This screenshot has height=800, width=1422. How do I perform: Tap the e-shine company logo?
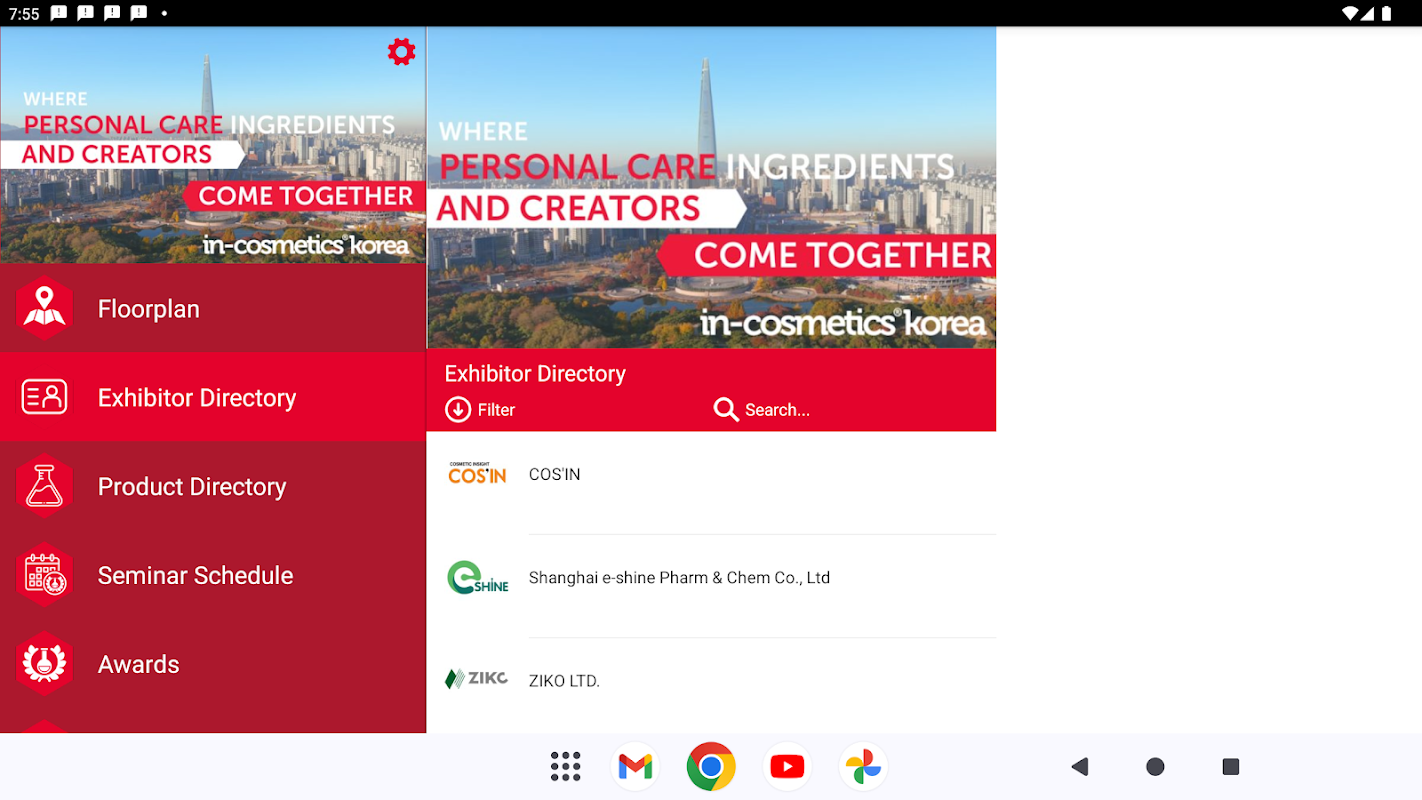[477, 577]
